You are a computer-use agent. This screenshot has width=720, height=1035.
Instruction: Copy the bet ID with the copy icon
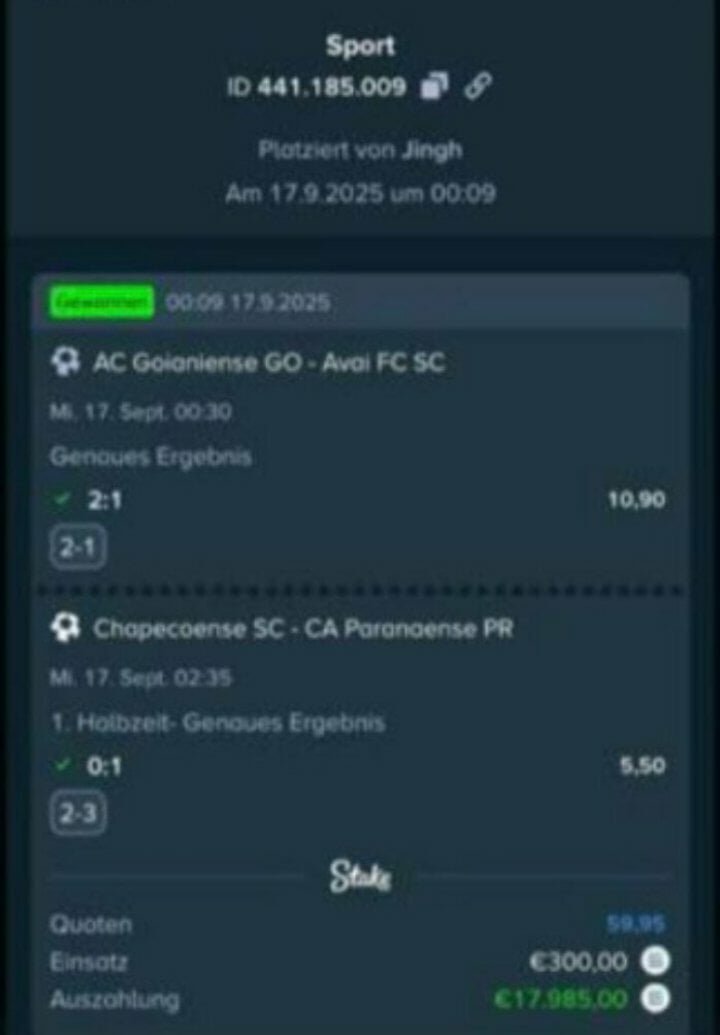pos(434,86)
